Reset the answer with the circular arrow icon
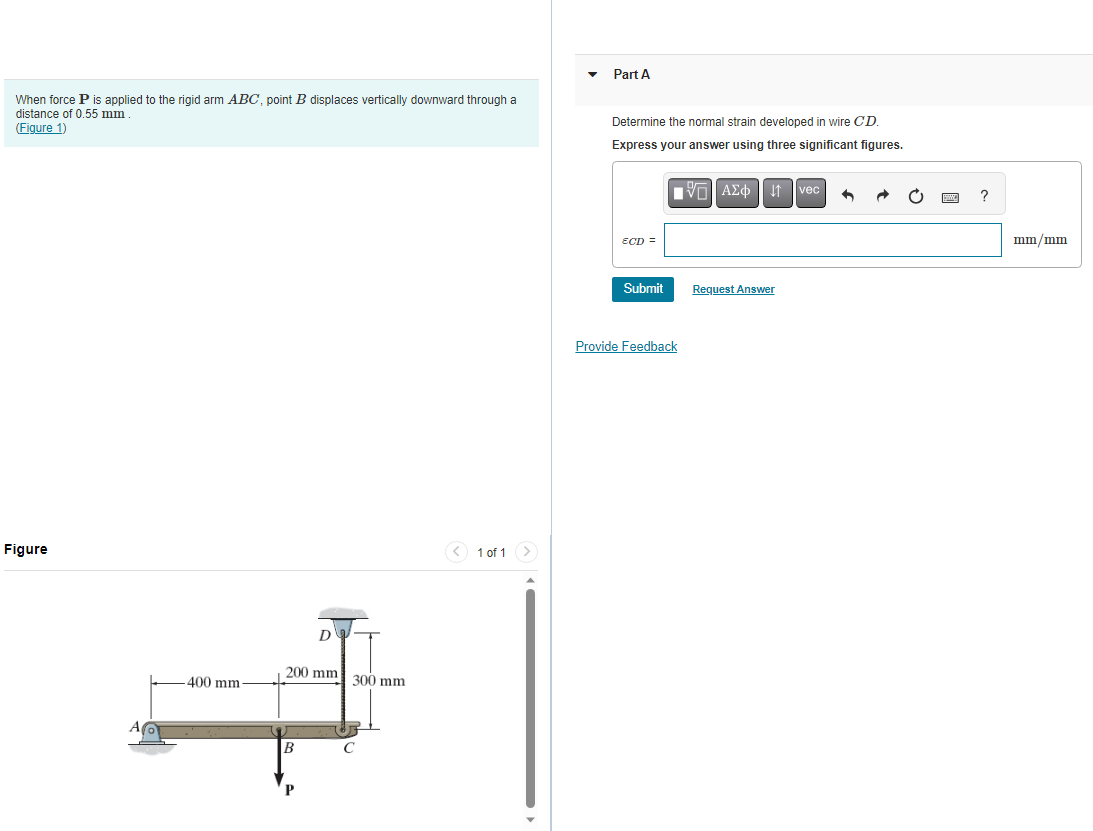The height and width of the screenshot is (831, 1093). 915,194
